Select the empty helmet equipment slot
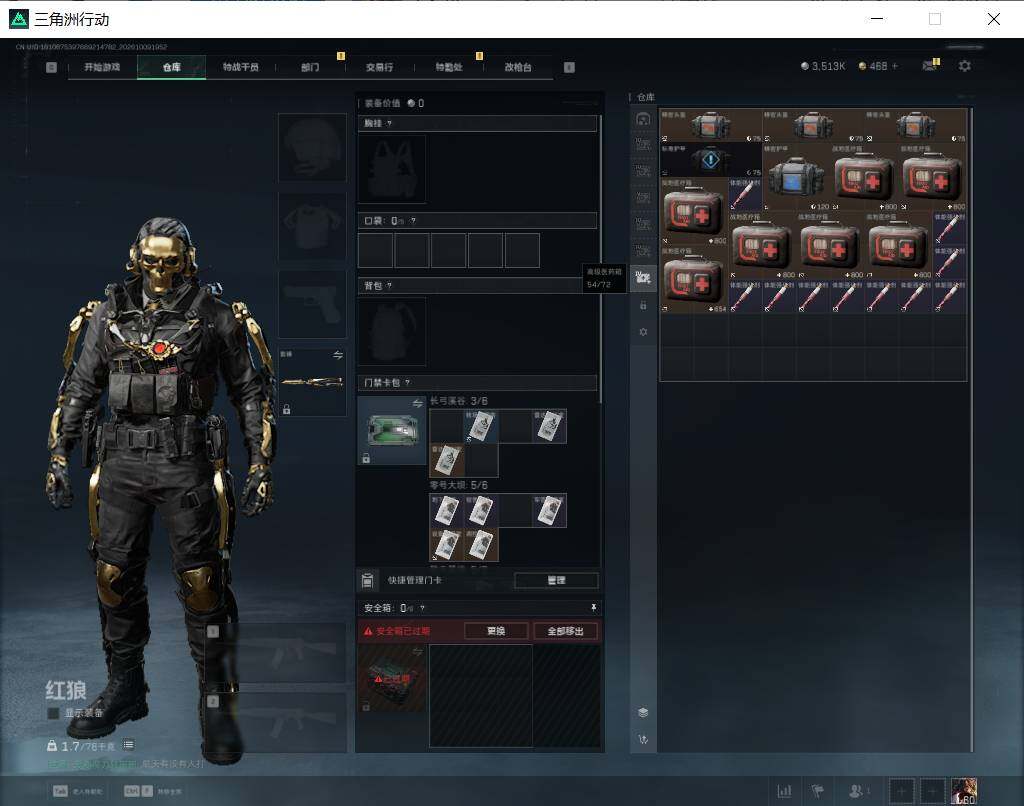The image size is (1024, 806). [312, 148]
